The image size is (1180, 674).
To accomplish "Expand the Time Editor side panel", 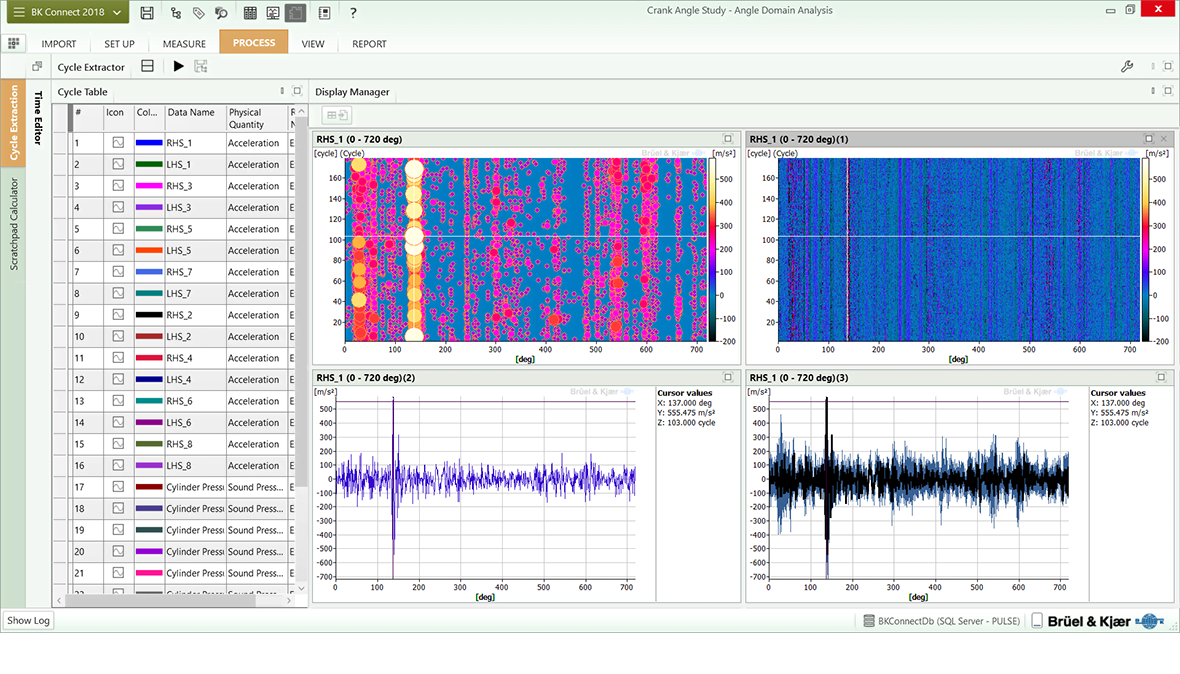I will [40, 118].
